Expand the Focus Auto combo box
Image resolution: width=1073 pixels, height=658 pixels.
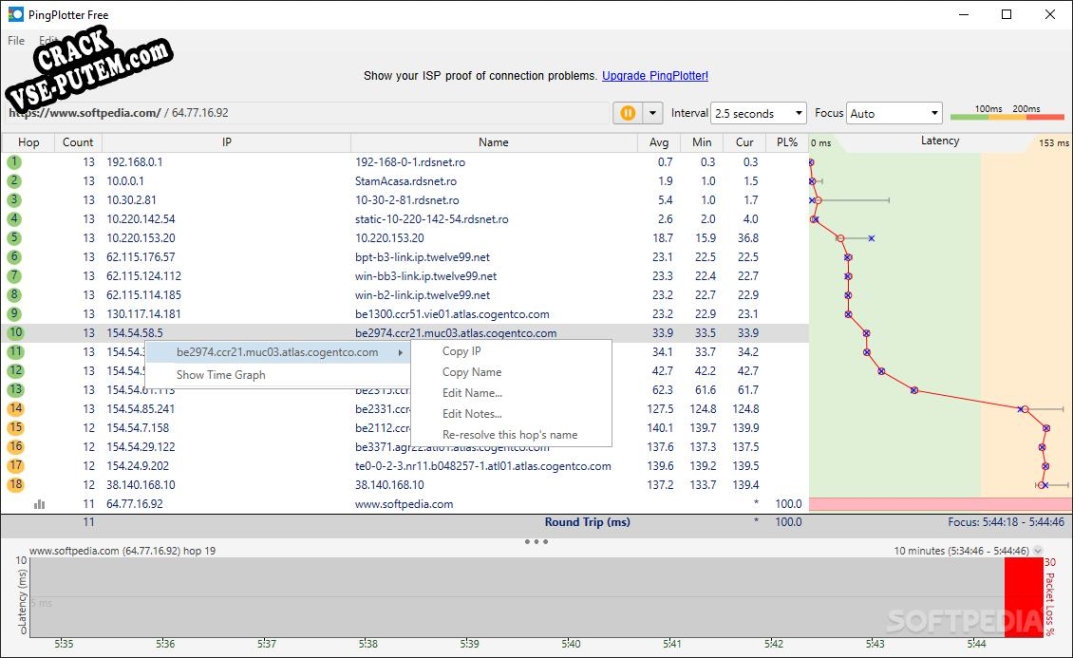[894, 114]
